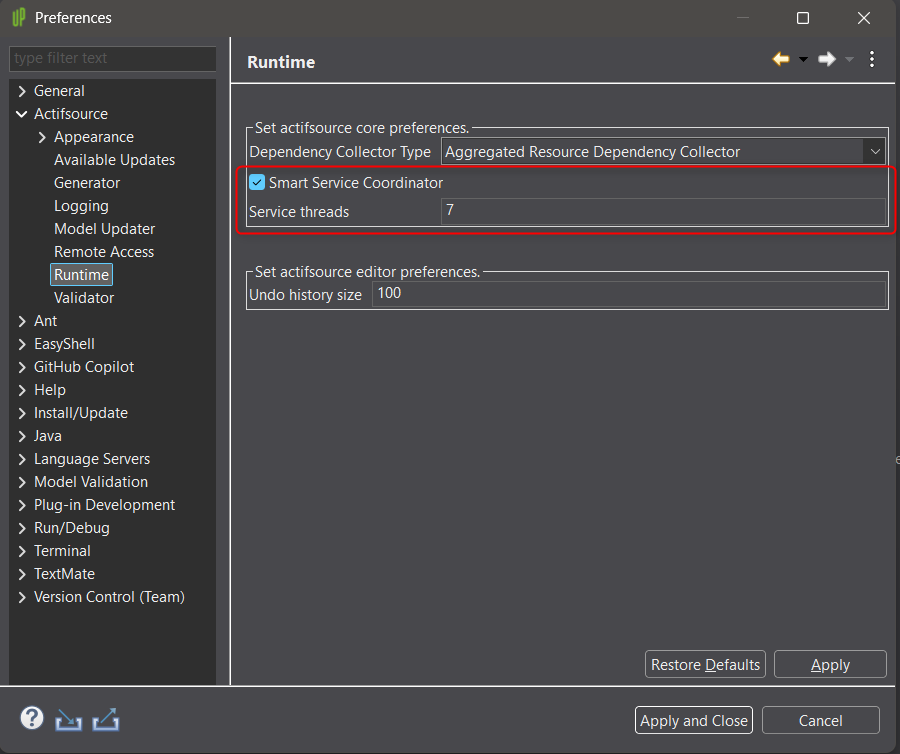Select Validator preference page

tap(84, 298)
